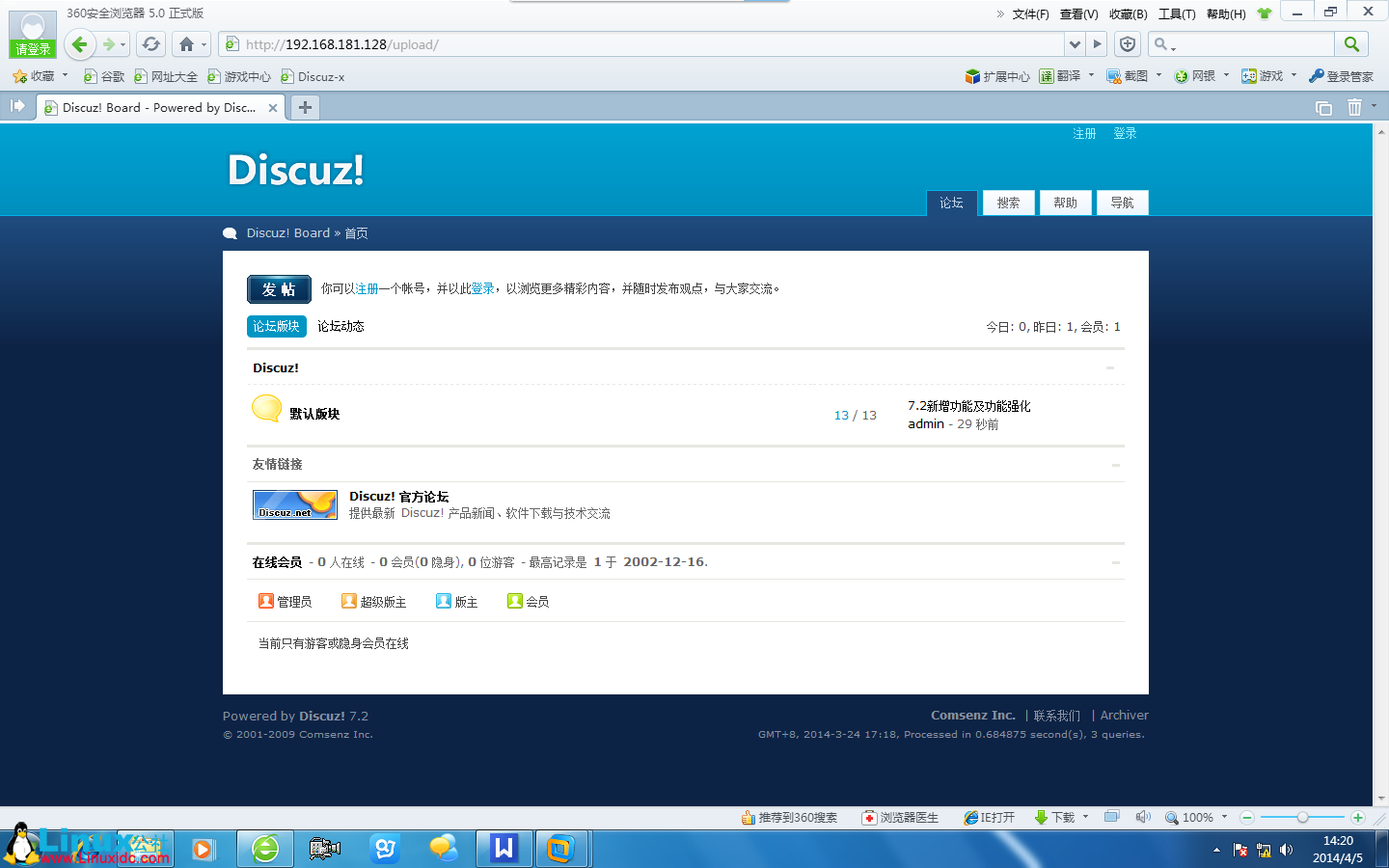Select the 截图 screenshot capture tool
The image size is (1389, 868).
1127,75
